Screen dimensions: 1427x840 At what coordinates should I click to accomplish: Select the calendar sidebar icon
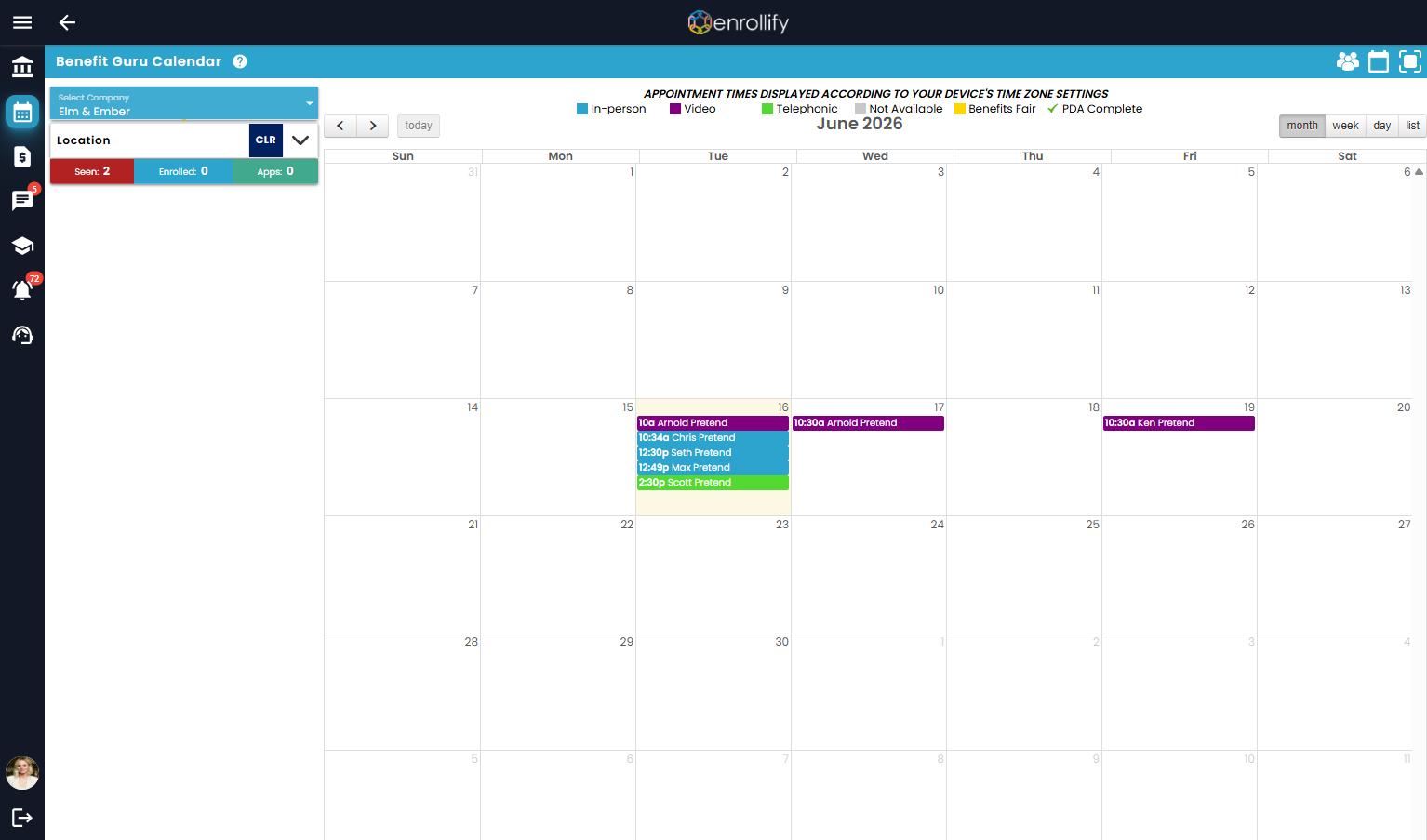click(x=22, y=112)
